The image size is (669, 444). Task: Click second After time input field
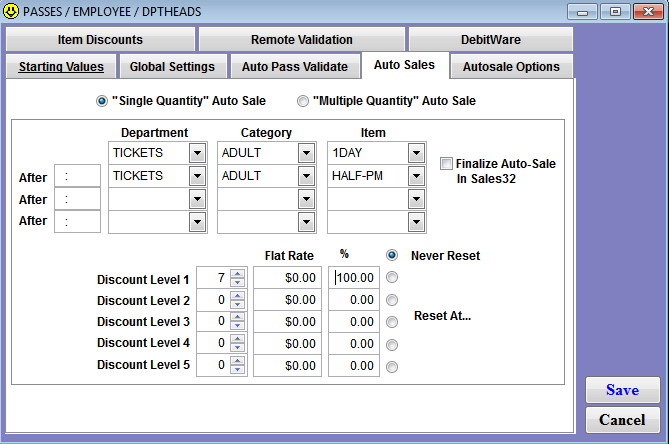(x=77, y=199)
